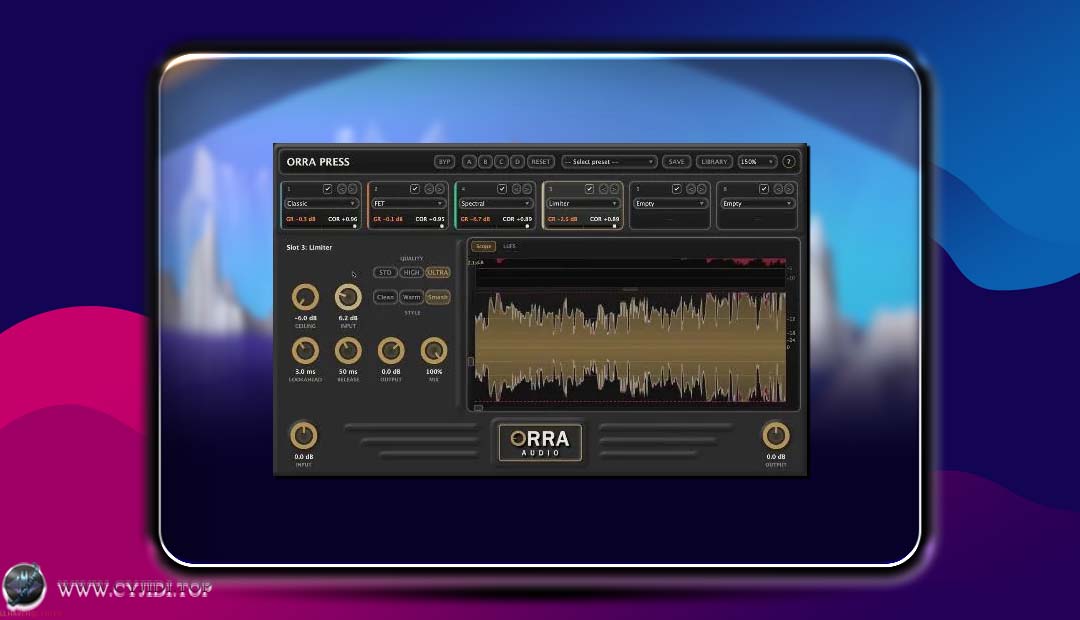The width and height of the screenshot is (1080, 620).
Task: Click the RESET button
Action: pos(541,162)
